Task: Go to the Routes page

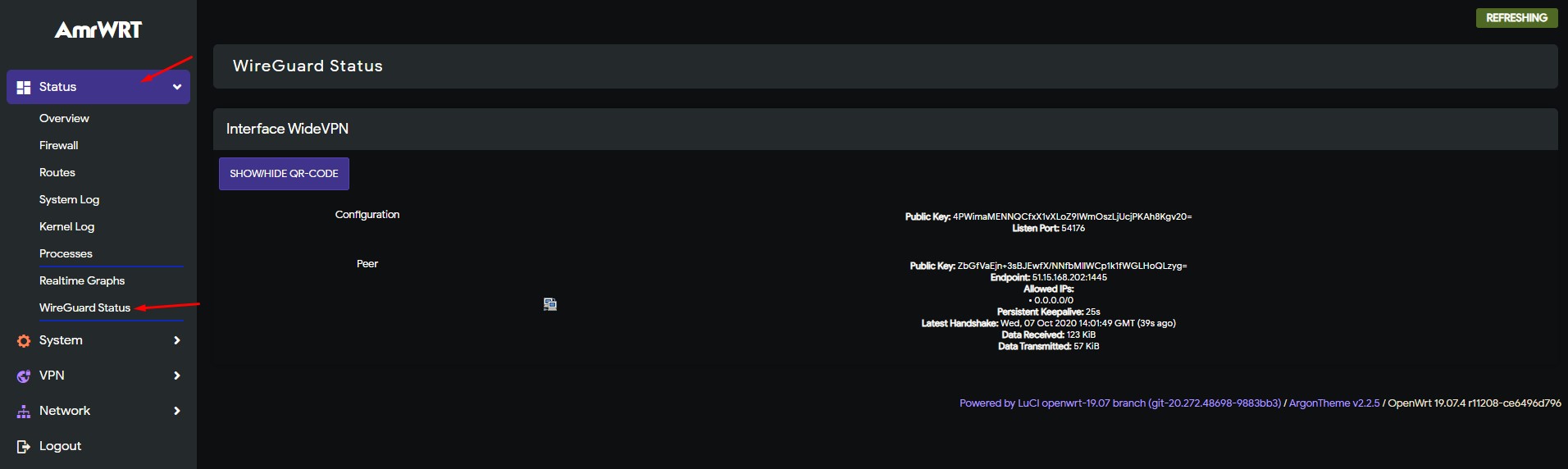Action: pos(57,172)
